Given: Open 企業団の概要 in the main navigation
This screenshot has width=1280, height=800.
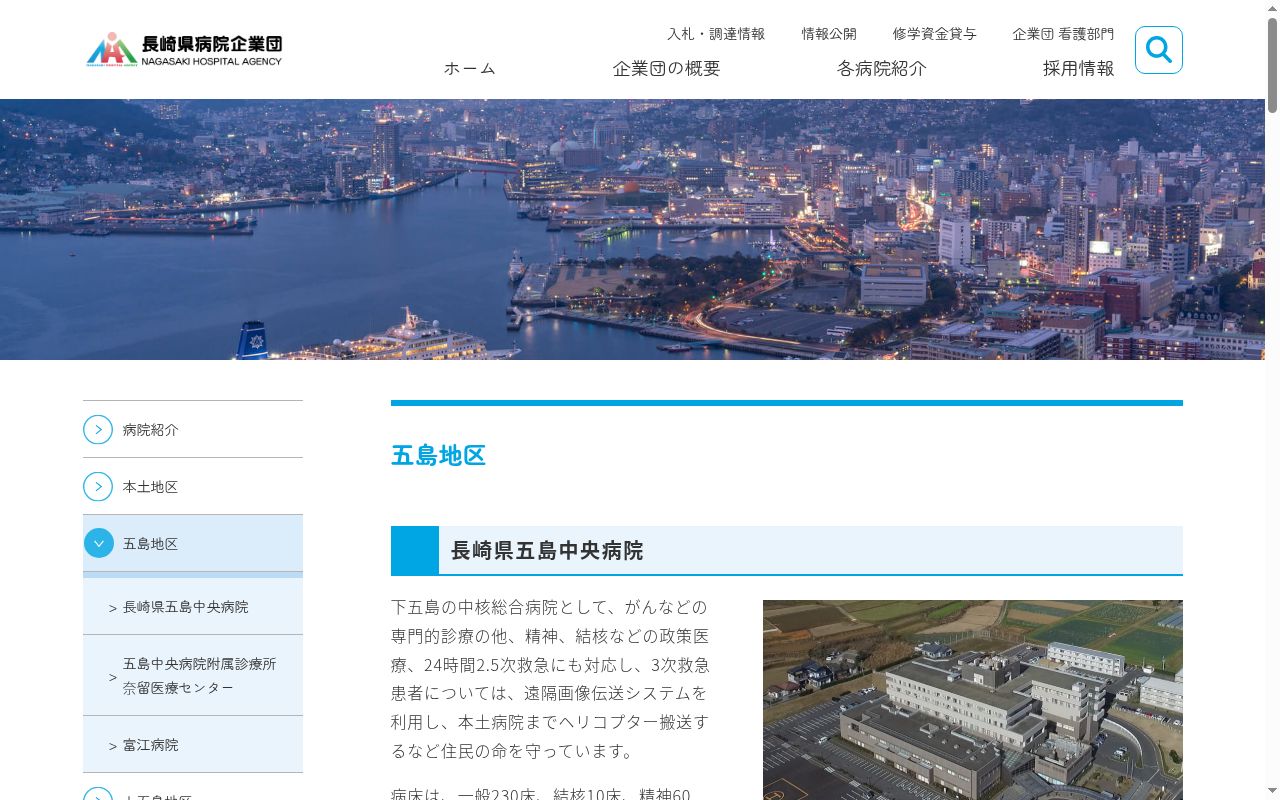Looking at the screenshot, I should coord(666,68).
